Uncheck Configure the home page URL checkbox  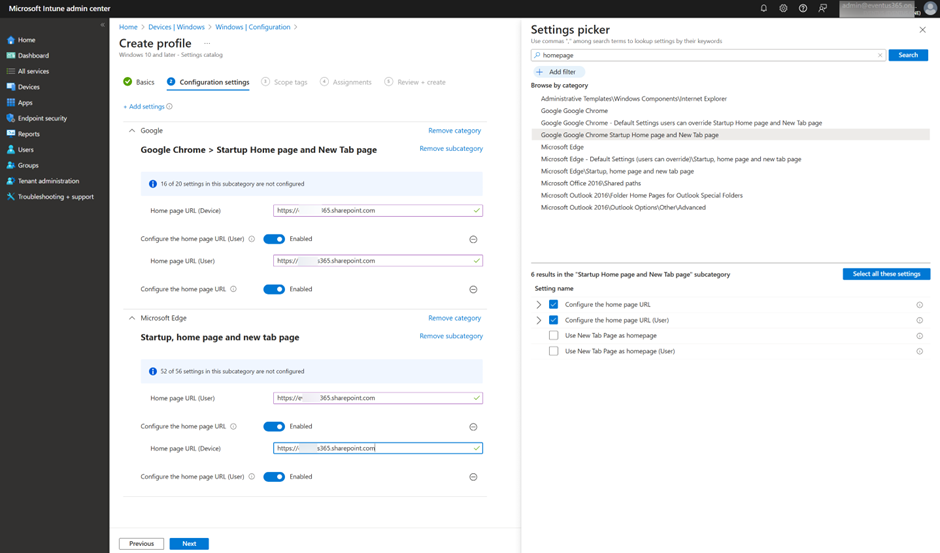pyautogui.click(x=553, y=304)
